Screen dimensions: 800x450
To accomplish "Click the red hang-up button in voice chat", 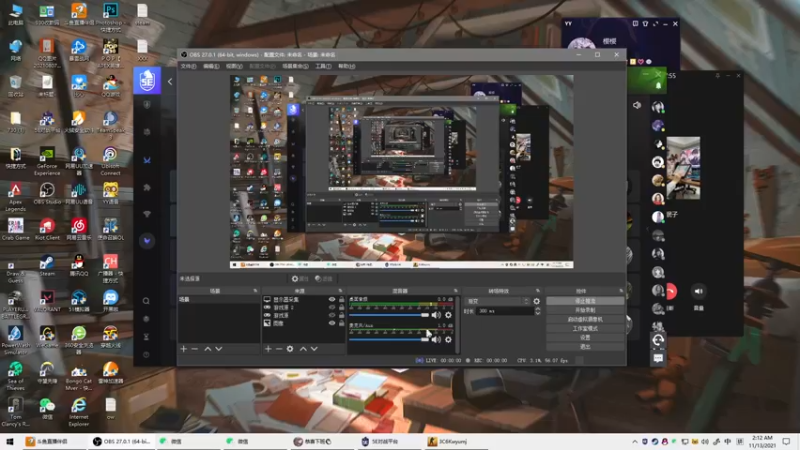I will click(671, 291).
